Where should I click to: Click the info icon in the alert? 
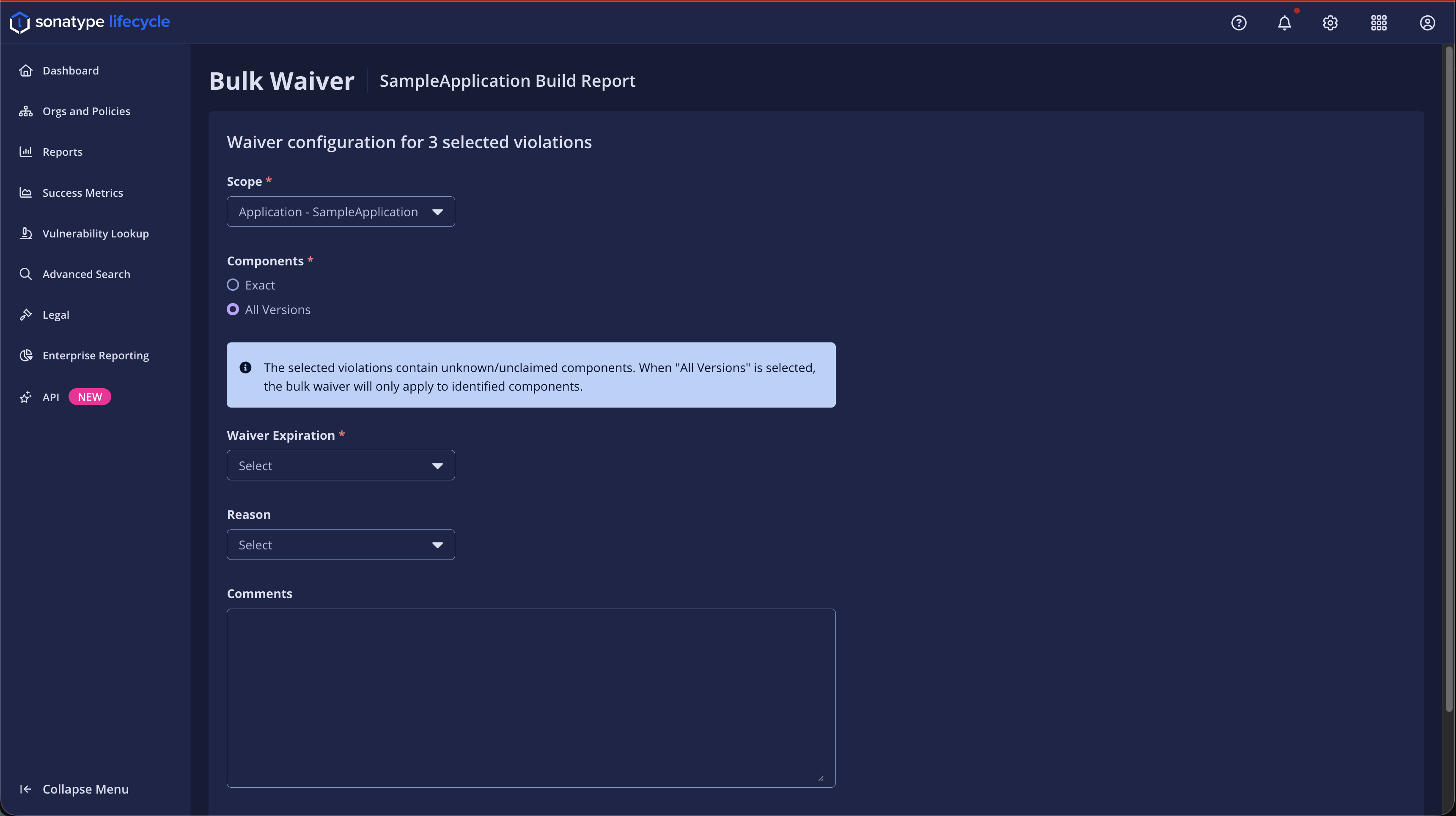pyautogui.click(x=245, y=367)
